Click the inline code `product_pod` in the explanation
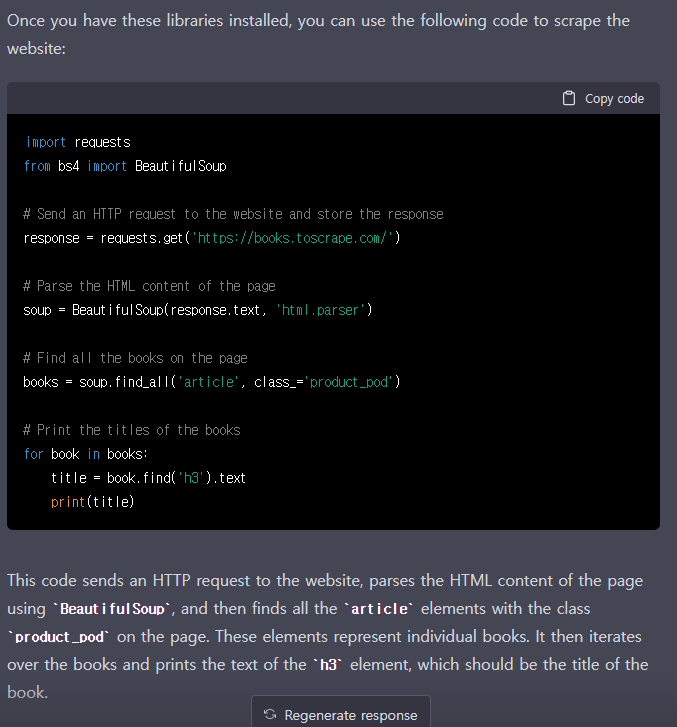The width and height of the screenshot is (677, 727). pyautogui.click(x=59, y=637)
